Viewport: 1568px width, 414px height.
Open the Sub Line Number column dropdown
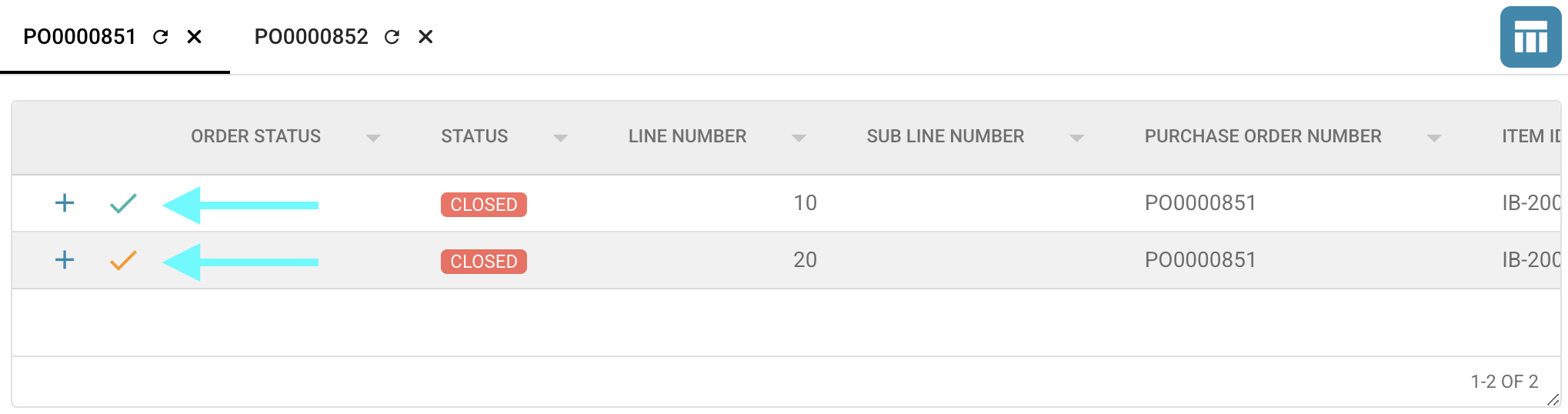[1076, 138]
